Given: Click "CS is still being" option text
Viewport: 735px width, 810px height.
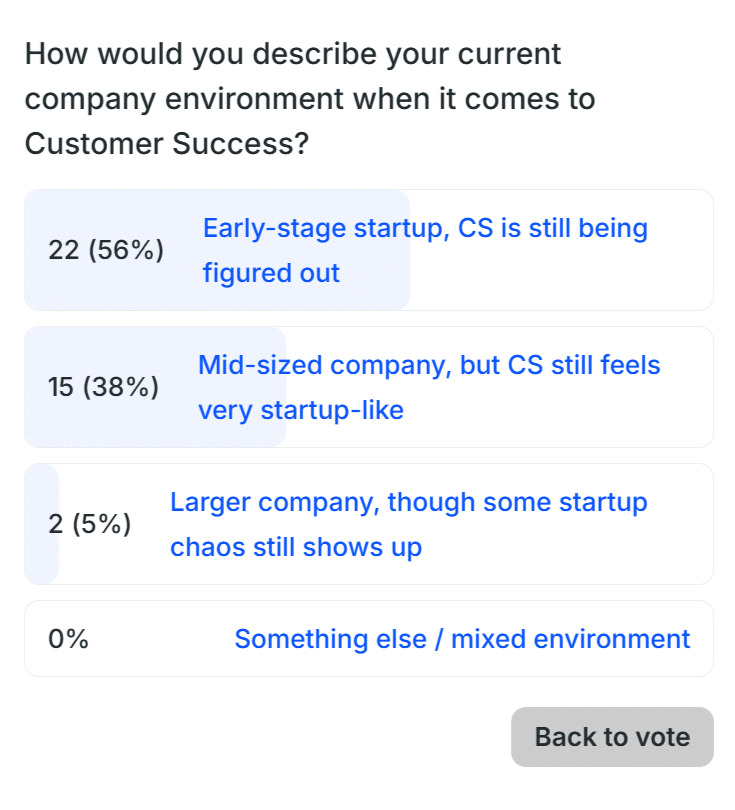Looking at the screenshot, I should pyautogui.click(x=552, y=228).
